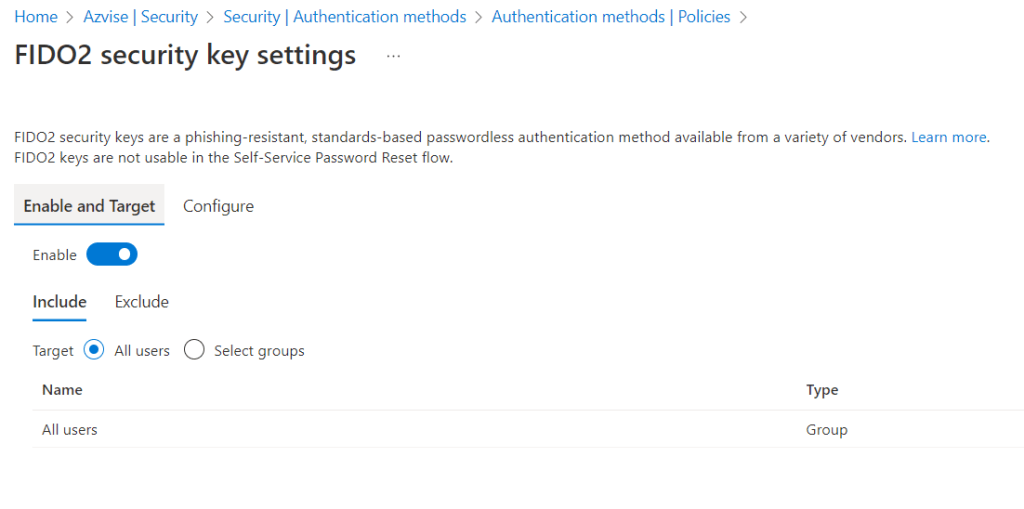Image resolution: width=1024 pixels, height=509 pixels.
Task: Open Authentication methods | Policies breadcrumb
Action: (x=611, y=17)
